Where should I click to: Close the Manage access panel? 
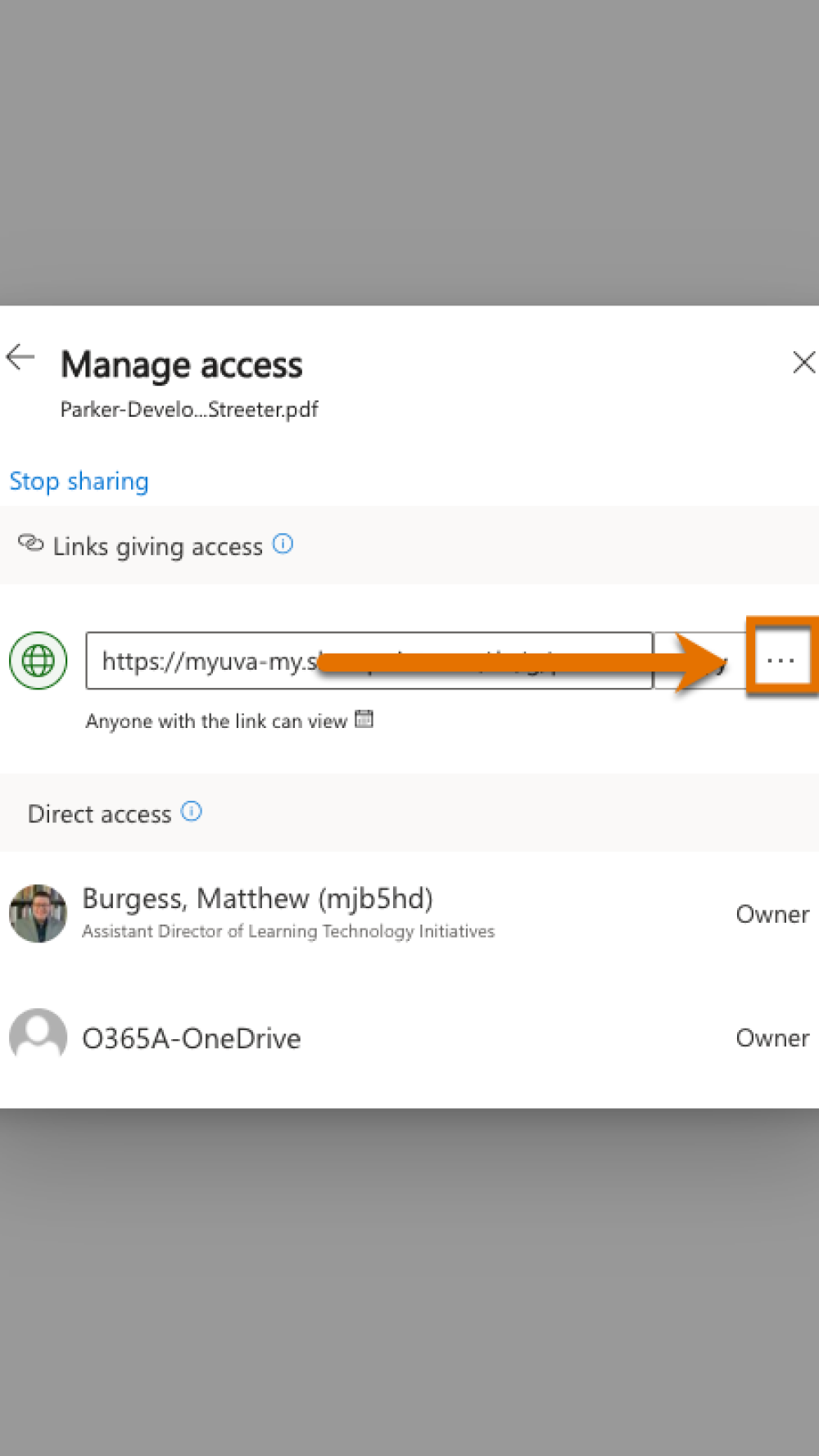click(803, 362)
